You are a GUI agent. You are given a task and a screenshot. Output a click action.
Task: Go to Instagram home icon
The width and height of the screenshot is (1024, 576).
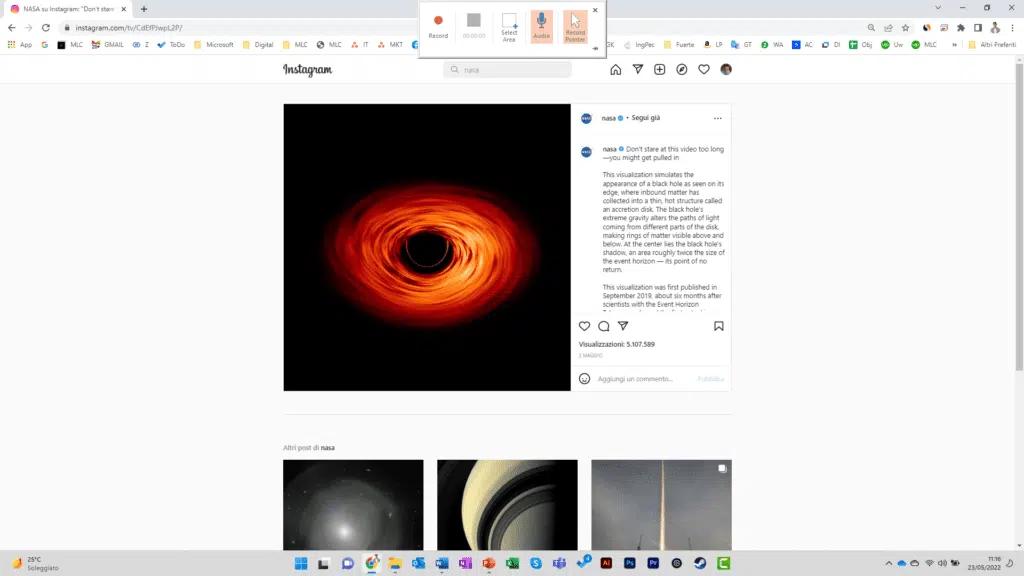(615, 70)
